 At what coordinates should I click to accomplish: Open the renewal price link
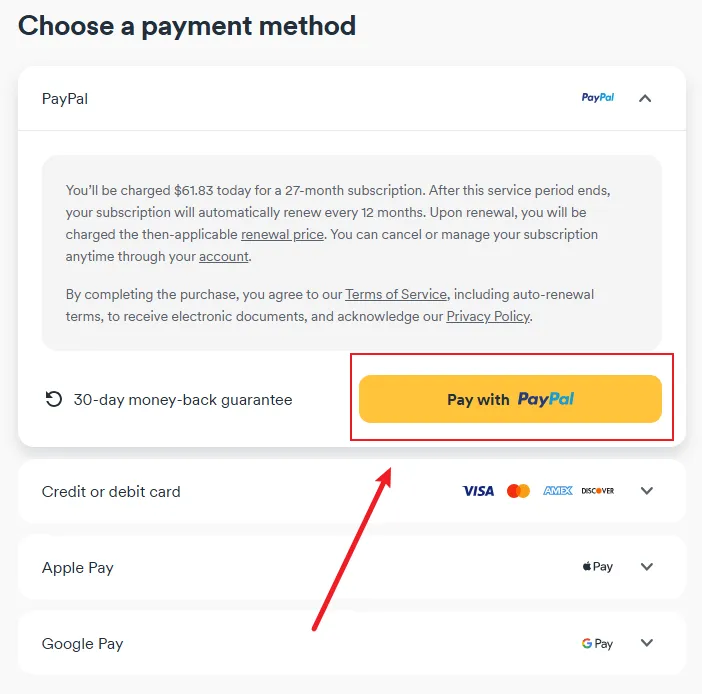[x=282, y=234]
